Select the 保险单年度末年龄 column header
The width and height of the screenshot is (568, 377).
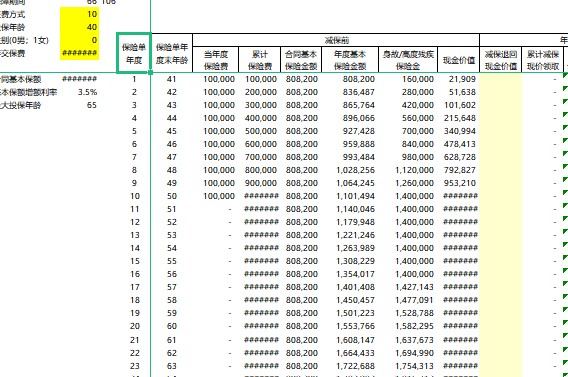click(x=172, y=53)
